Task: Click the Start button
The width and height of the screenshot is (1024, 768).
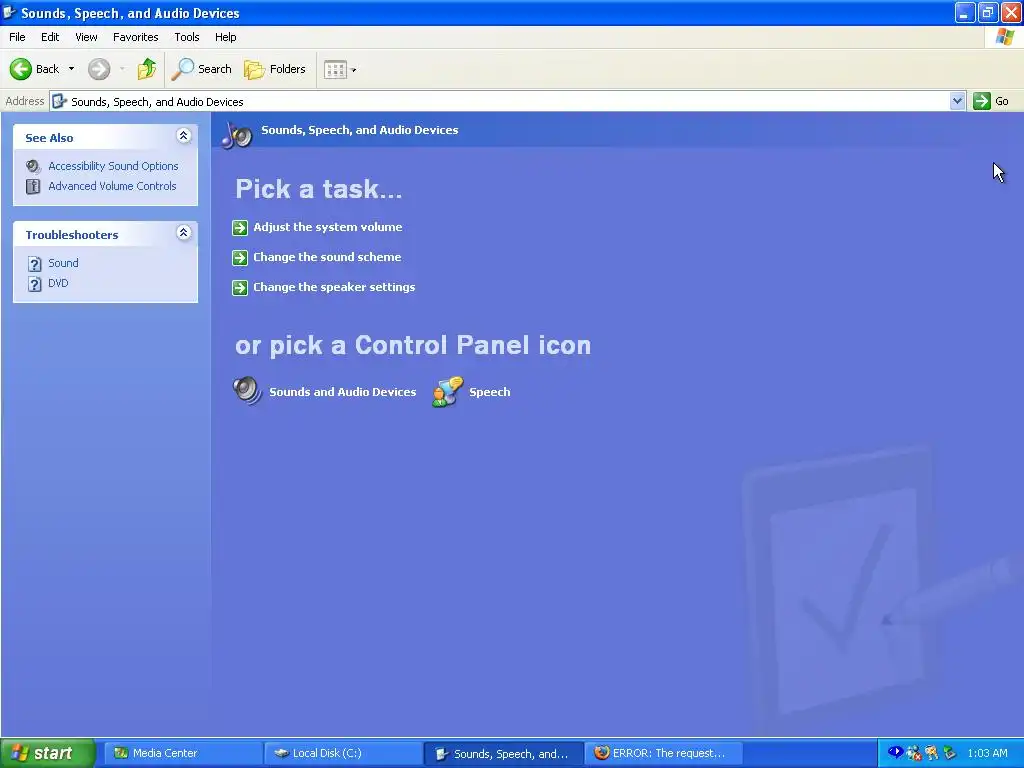Action: coord(48,753)
